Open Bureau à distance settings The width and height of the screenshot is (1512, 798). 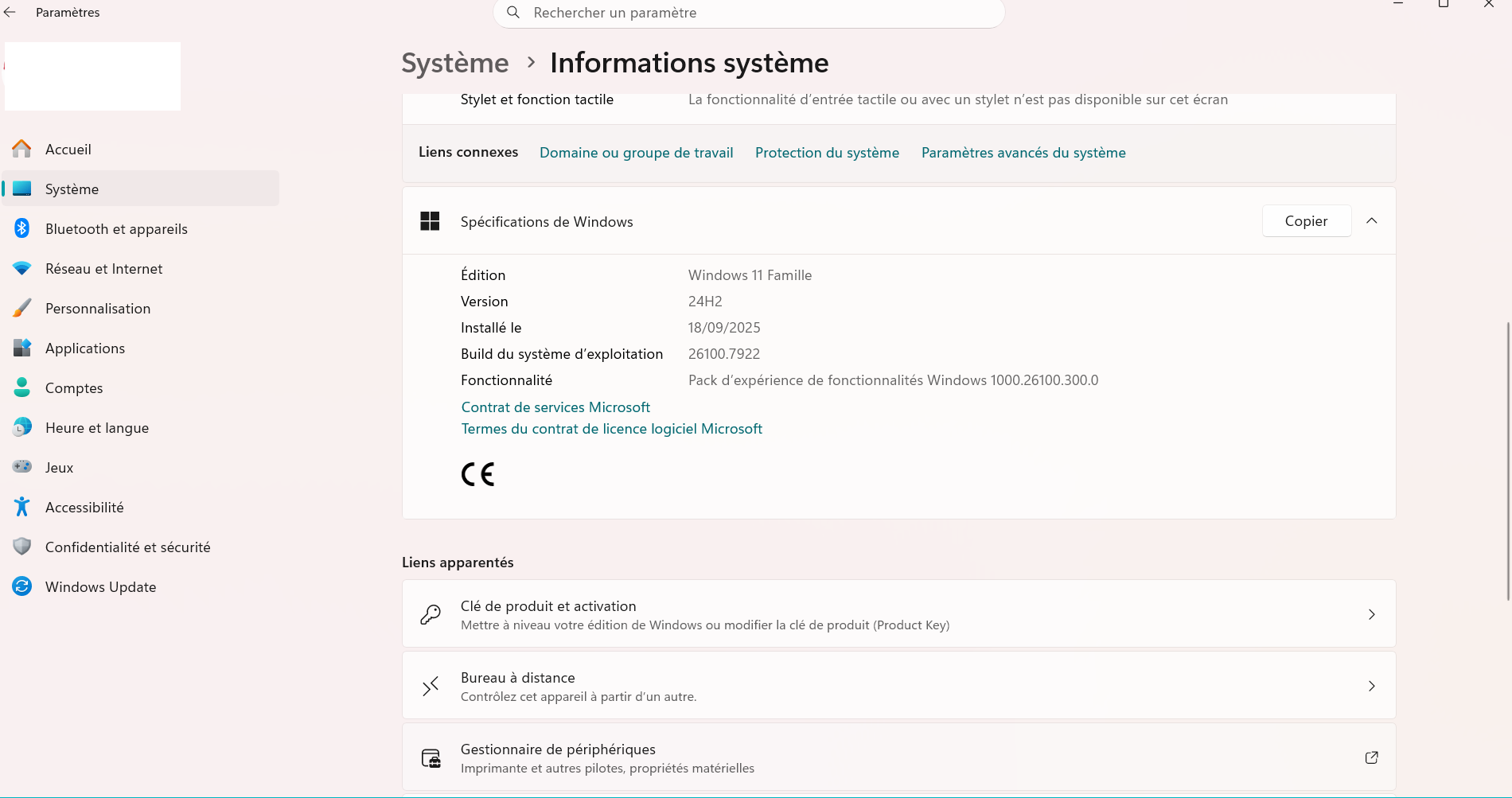click(899, 686)
